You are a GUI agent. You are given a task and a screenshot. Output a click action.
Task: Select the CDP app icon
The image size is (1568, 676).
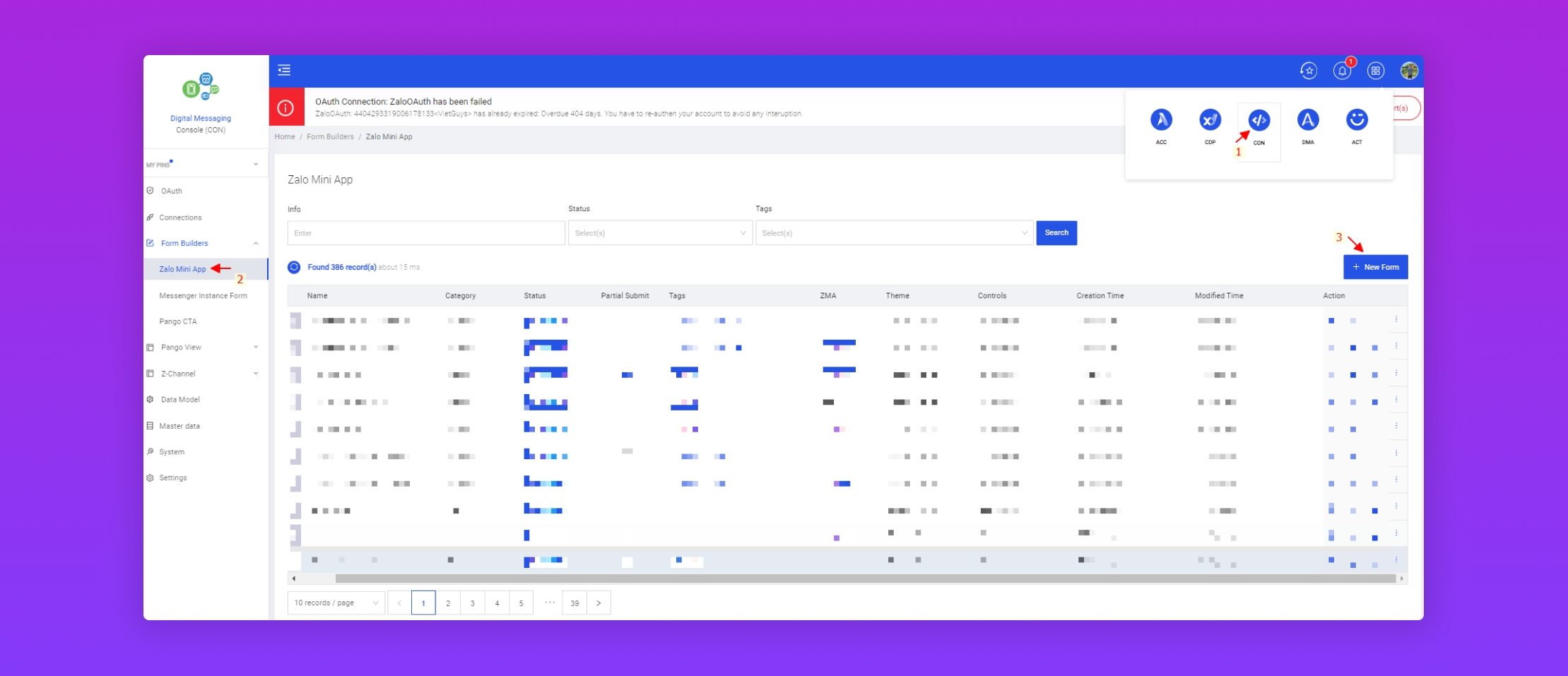coord(1210,121)
